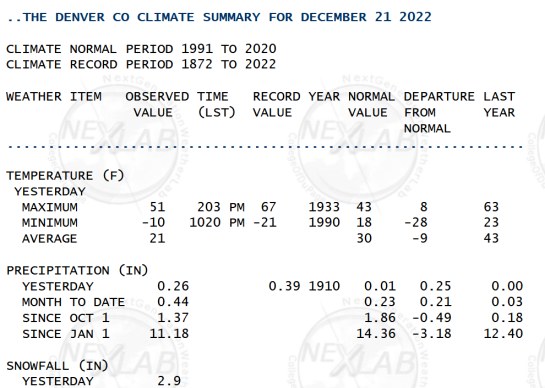This screenshot has height=388, width=545.
Task: Click record year 1933 for maximum
Action: (324, 207)
